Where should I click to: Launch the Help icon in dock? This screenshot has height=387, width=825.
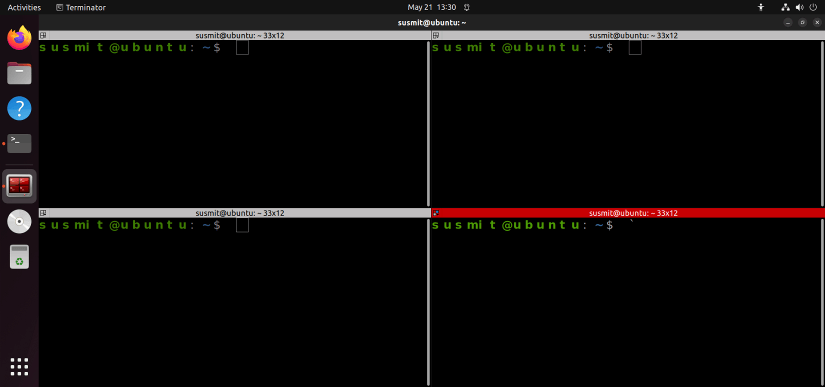pos(19,108)
